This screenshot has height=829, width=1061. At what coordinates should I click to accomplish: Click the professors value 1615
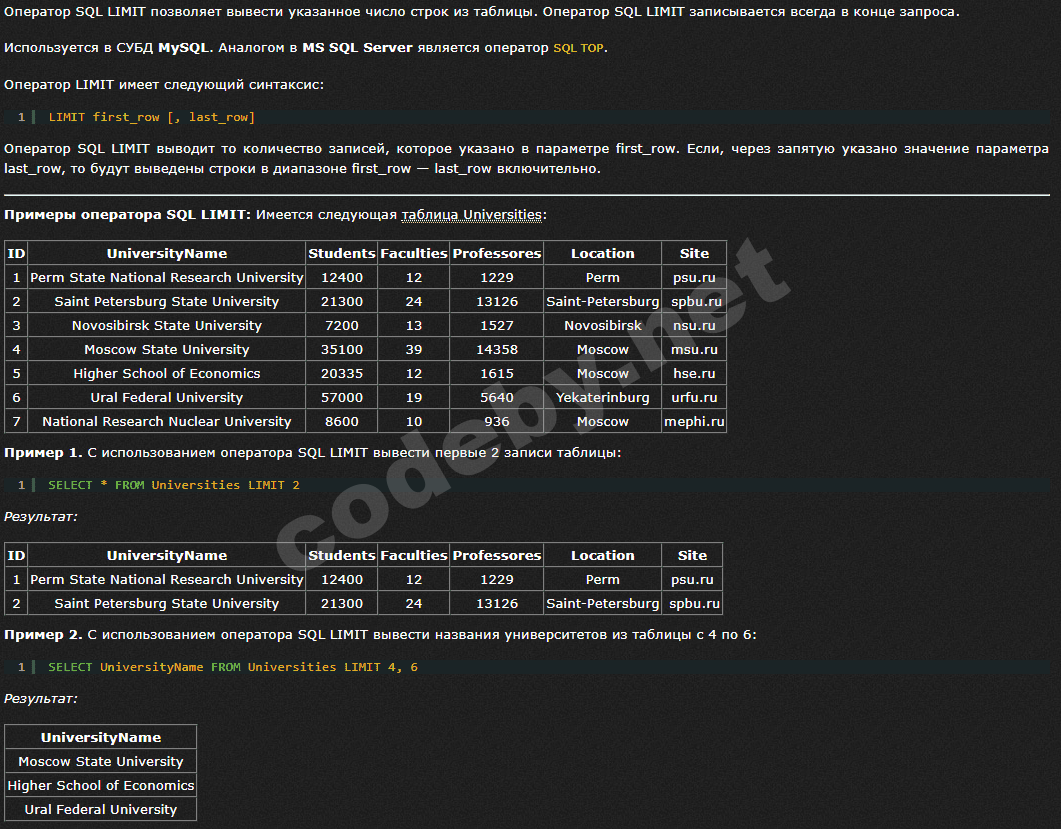pyautogui.click(x=497, y=374)
